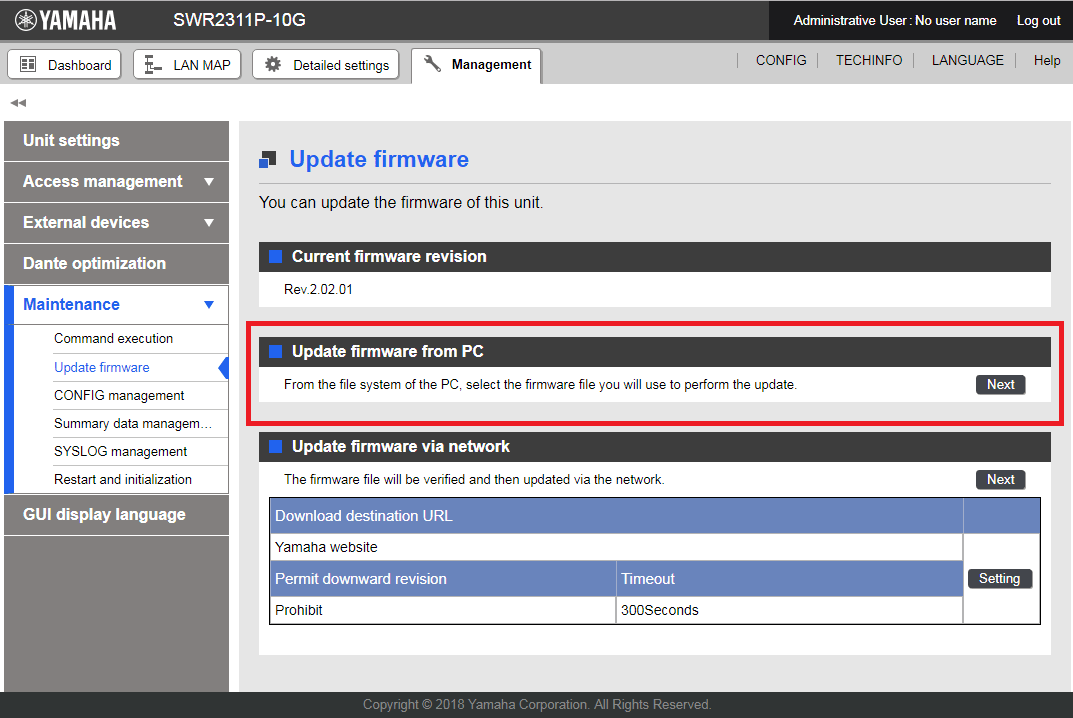The image size is (1073, 718).
Task: Select Command execution in the sidebar
Action: pos(113,339)
